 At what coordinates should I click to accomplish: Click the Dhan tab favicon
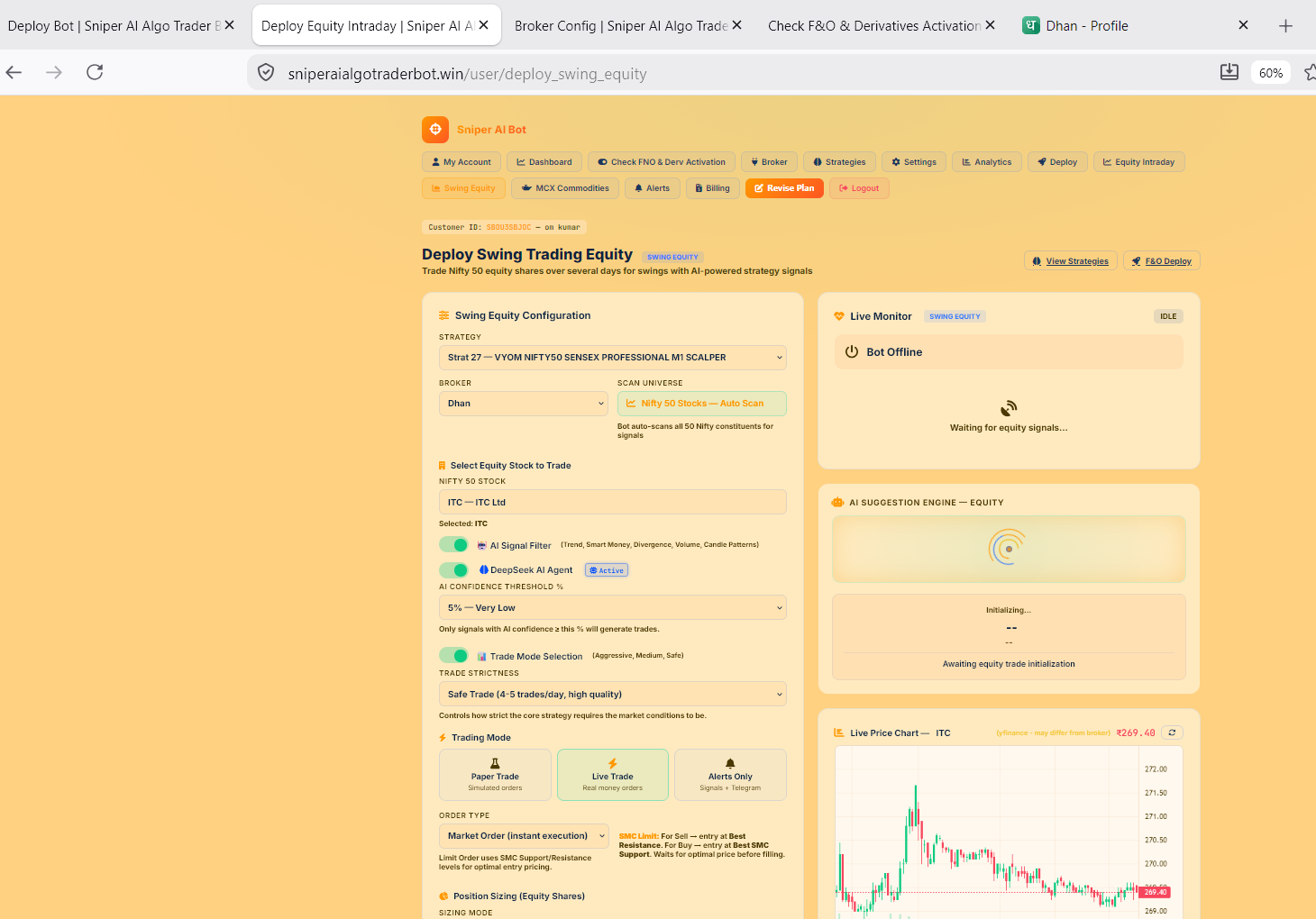click(x=1031, y=25)
